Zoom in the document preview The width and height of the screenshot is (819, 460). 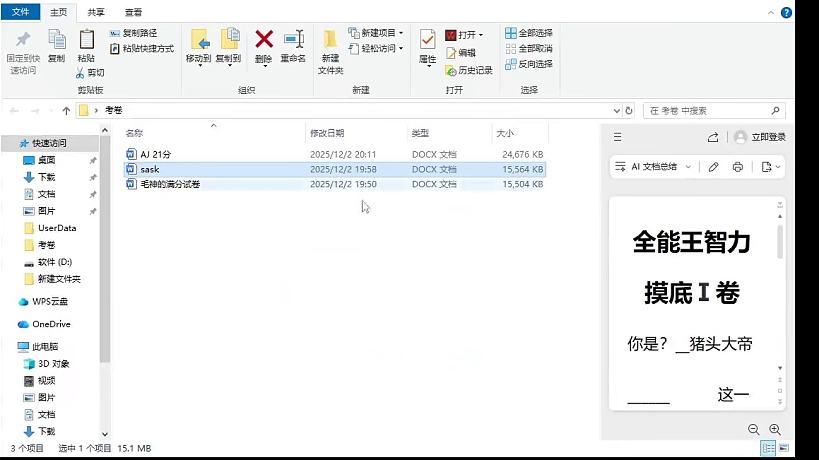click(x=775, y=429)
